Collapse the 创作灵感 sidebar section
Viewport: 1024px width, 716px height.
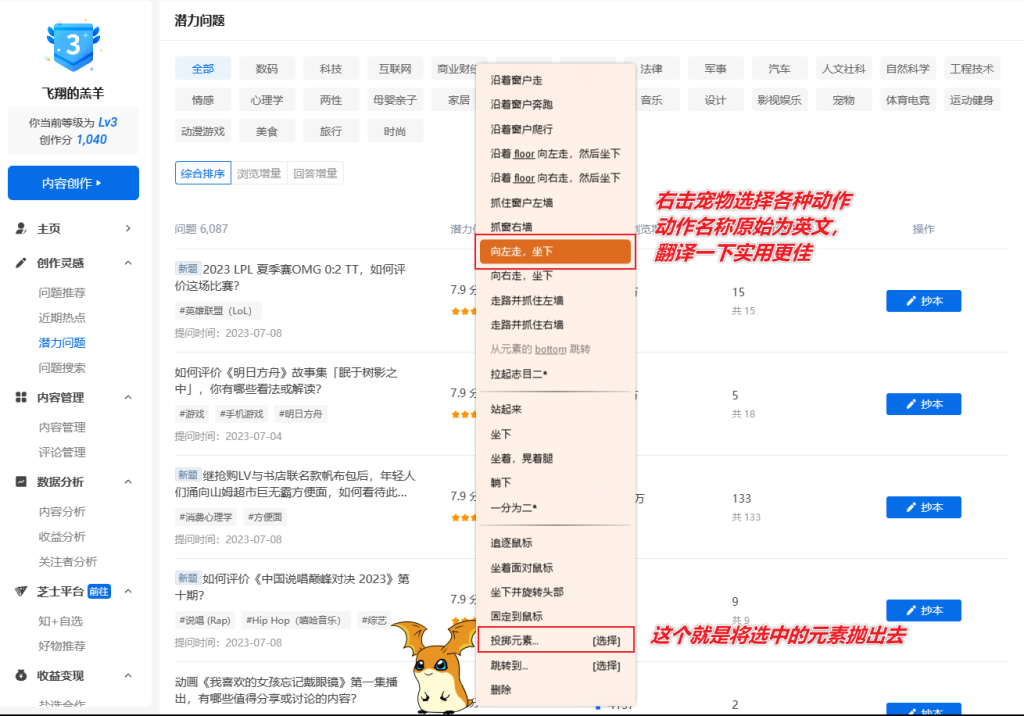(x=128, y=264)
